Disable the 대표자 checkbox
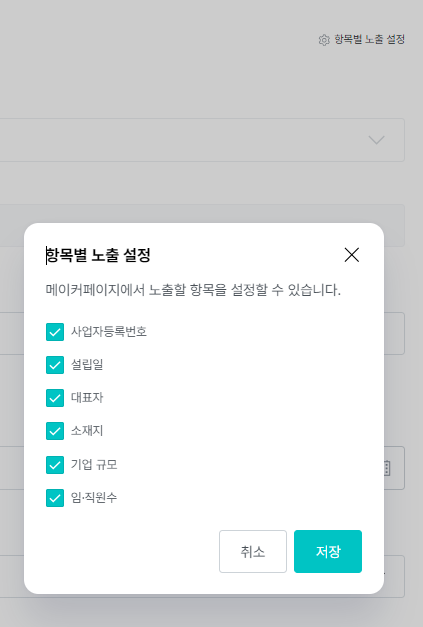Viewport: 423px width, 627px height. 55,398
